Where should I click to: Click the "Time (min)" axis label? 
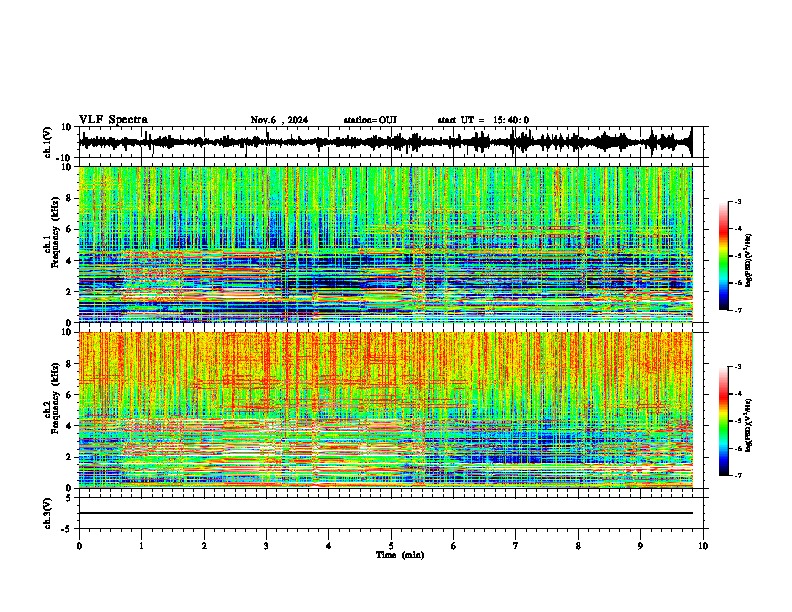[x=400, y=555]
